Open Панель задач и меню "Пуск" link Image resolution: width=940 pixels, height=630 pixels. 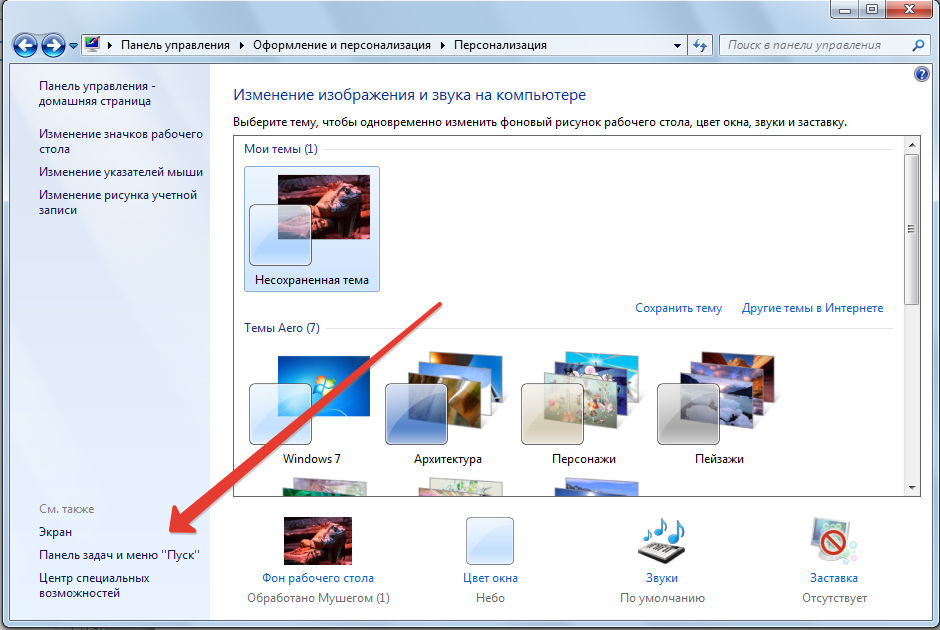(x=119, y=555)
